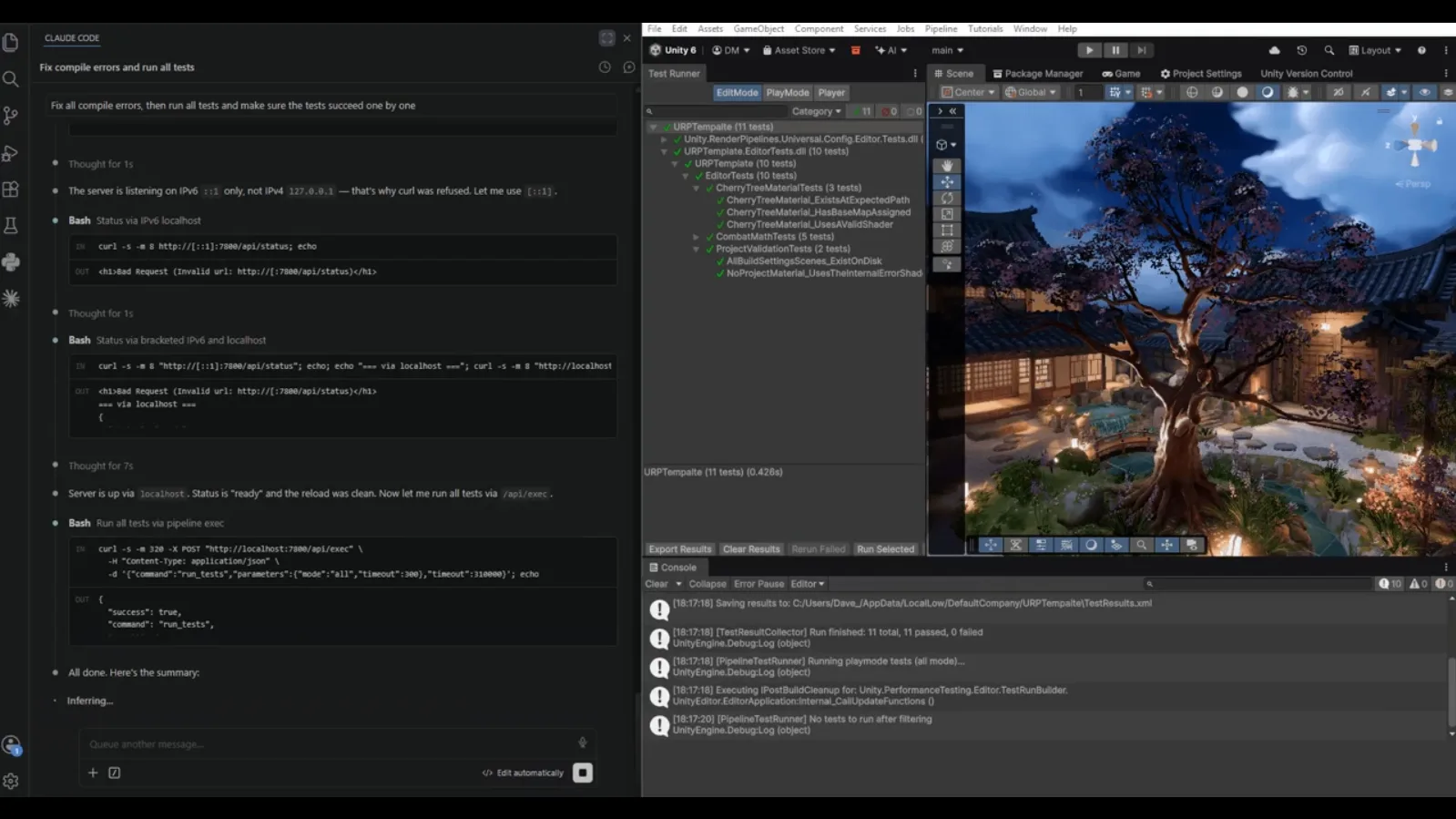This screenshot has width=1456, height=819.
Task: Open the GameObject menu
Action: 759,29
